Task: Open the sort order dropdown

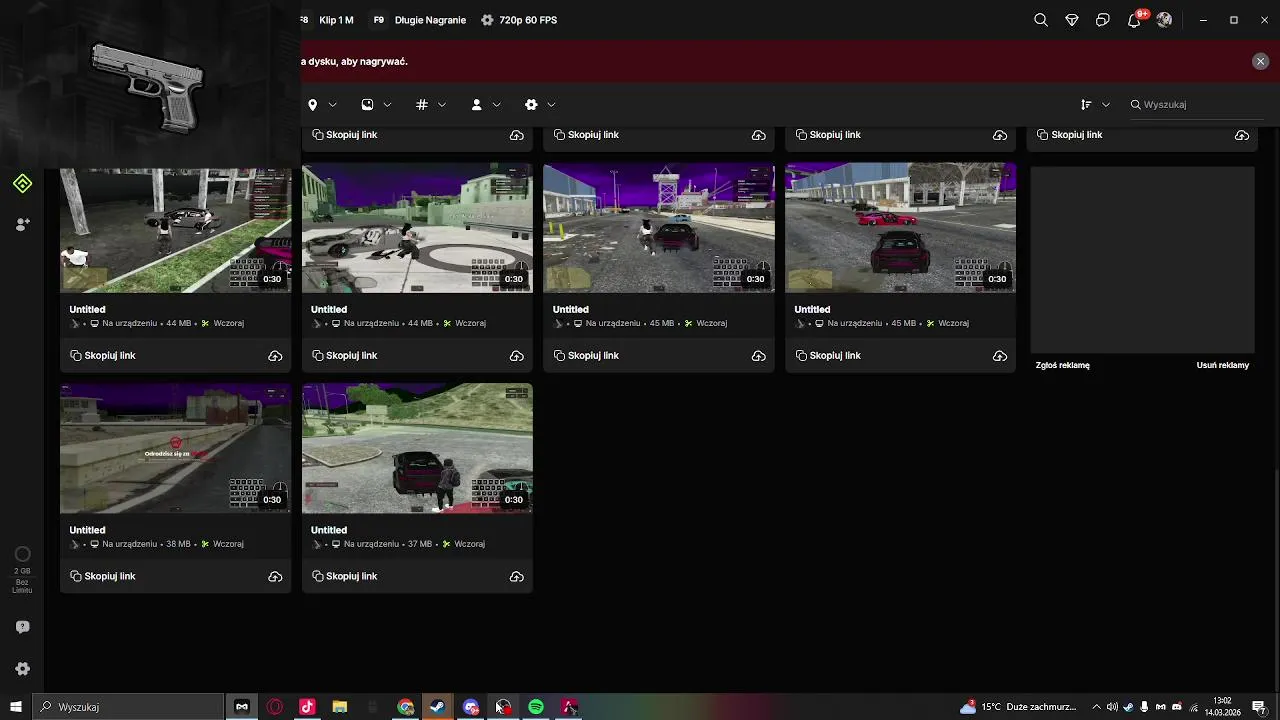Action: [x=1095, y=104]
